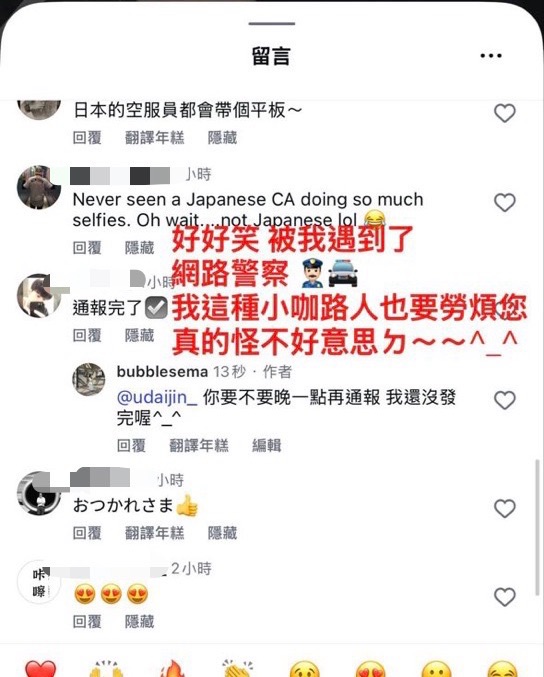Screen dimensions: 544x677
Task: Edit the bubblesema author reply
Action: tap(266, 446)
